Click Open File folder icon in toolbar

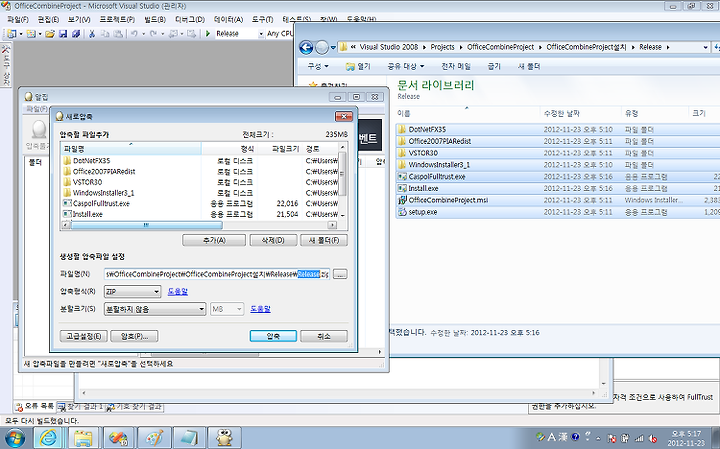tap(50, 34)
